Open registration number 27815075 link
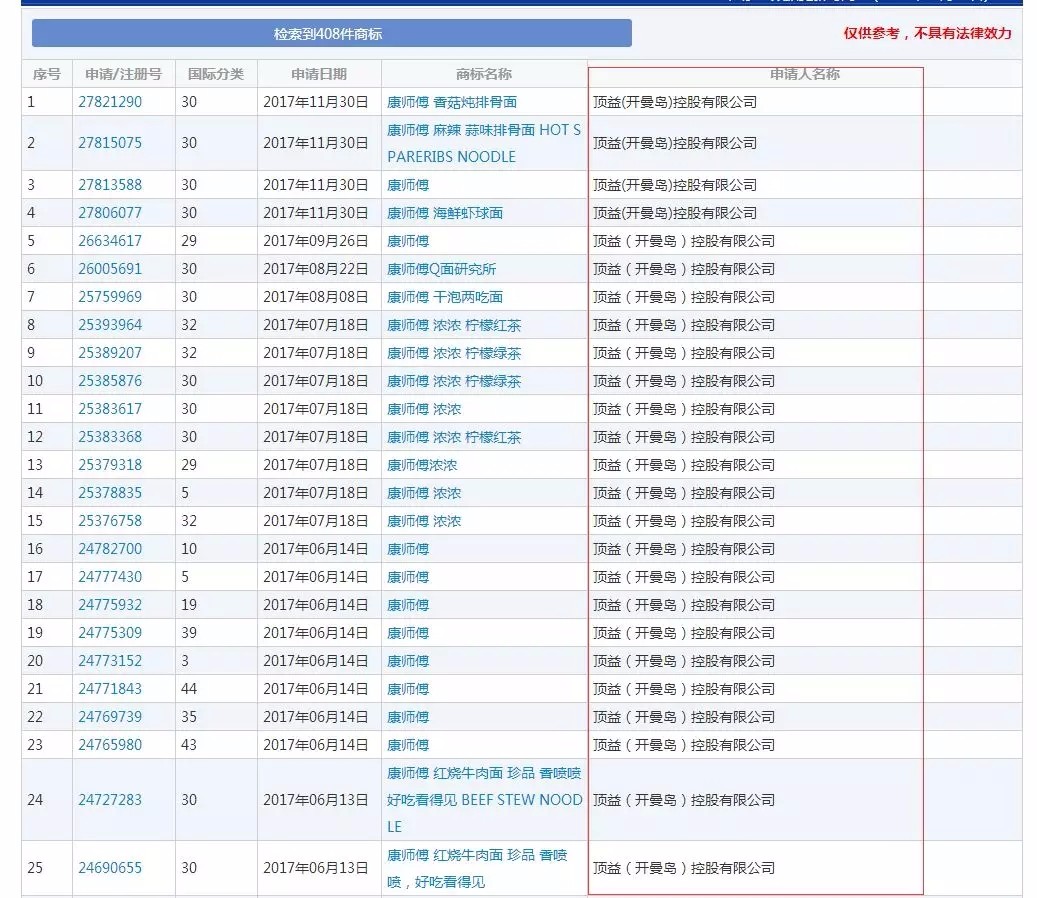This screenshot has height=898, width=1037. point(110,143)
